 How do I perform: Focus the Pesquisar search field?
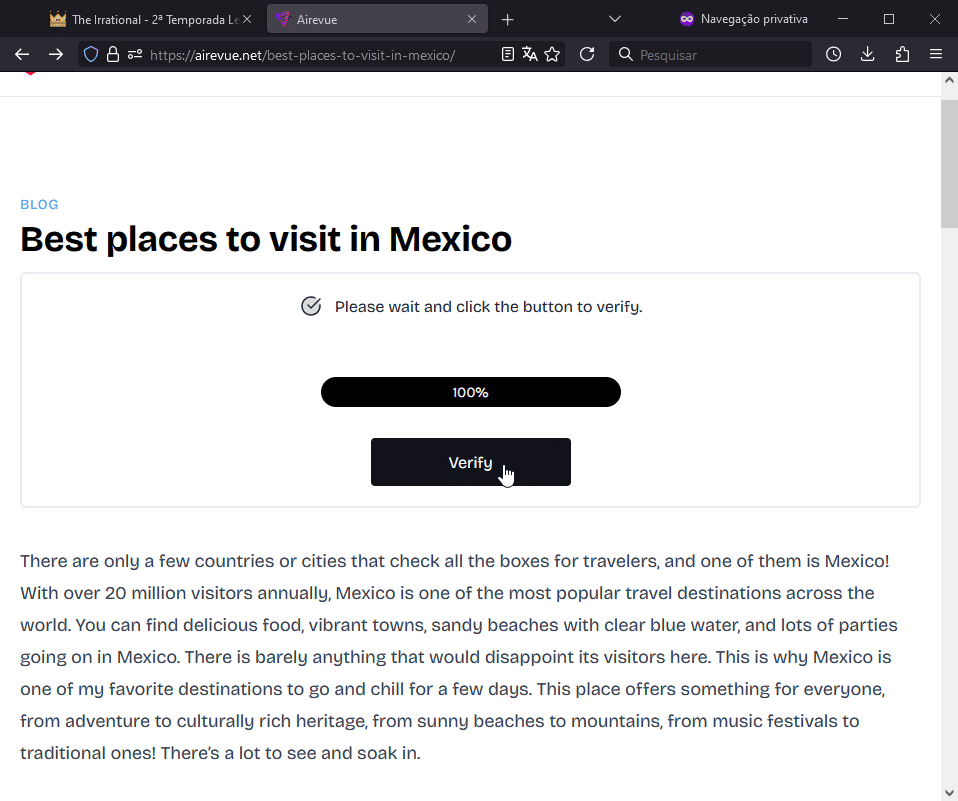(710, 55)
